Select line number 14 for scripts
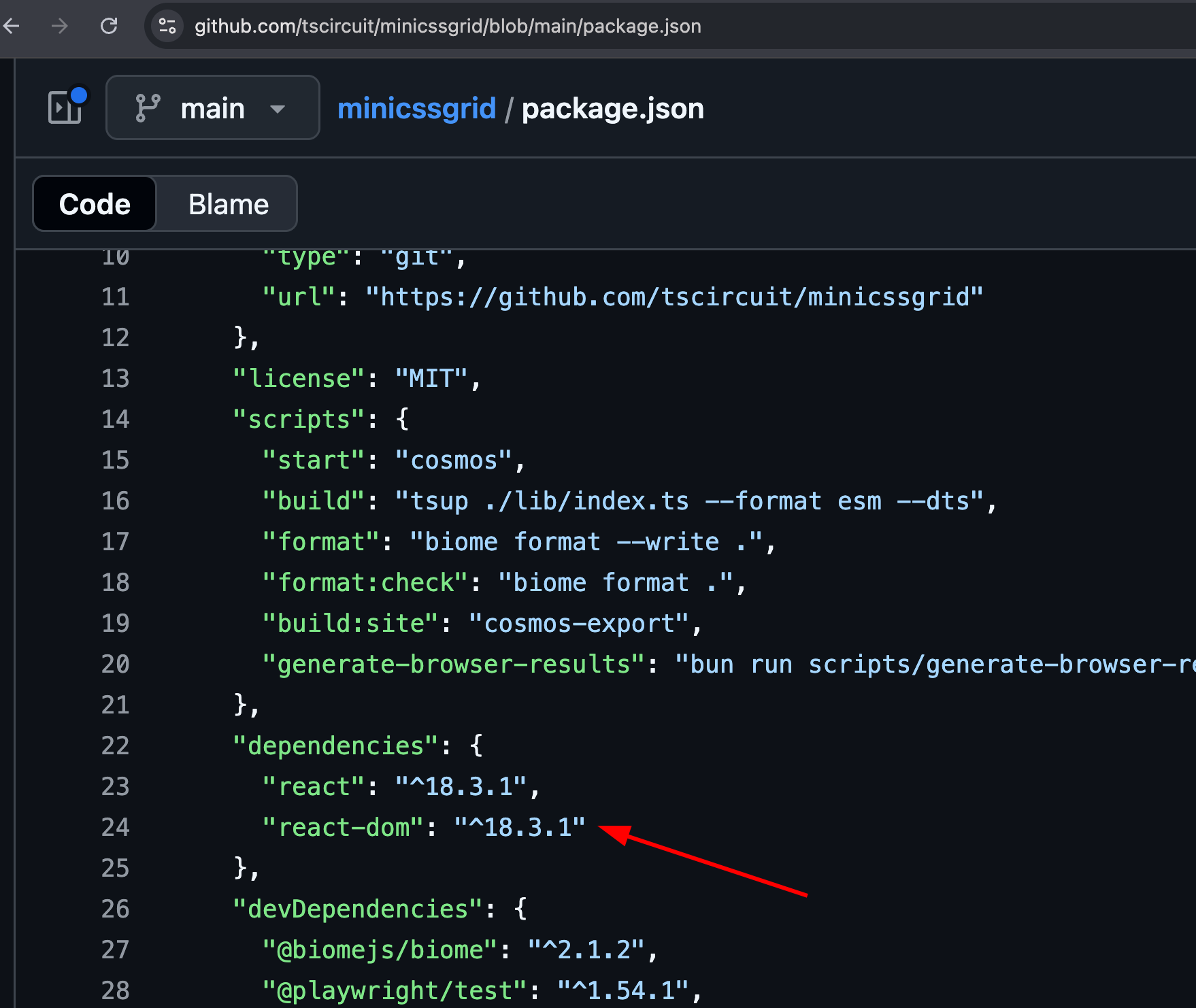 pyautogui.click(x=115, y=420)
